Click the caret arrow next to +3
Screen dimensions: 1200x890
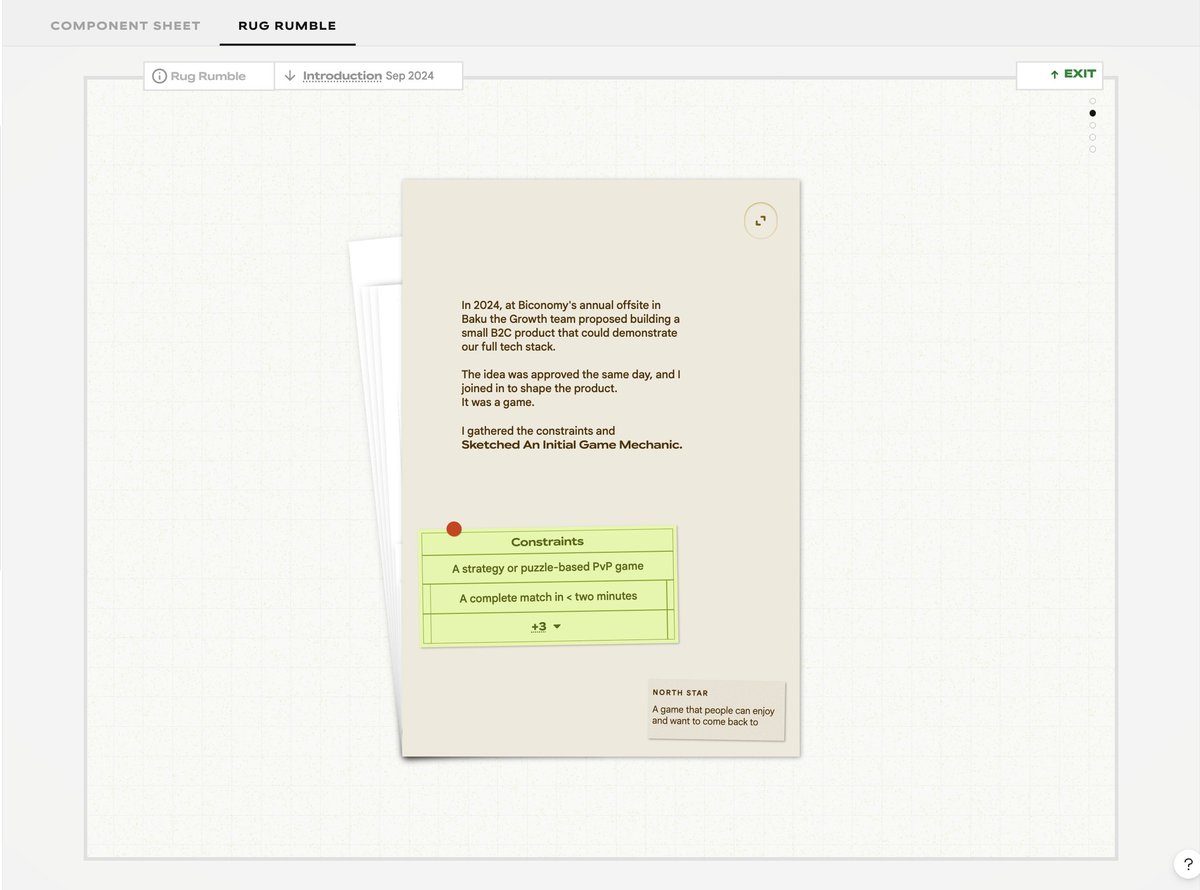(x=557, y=627)
